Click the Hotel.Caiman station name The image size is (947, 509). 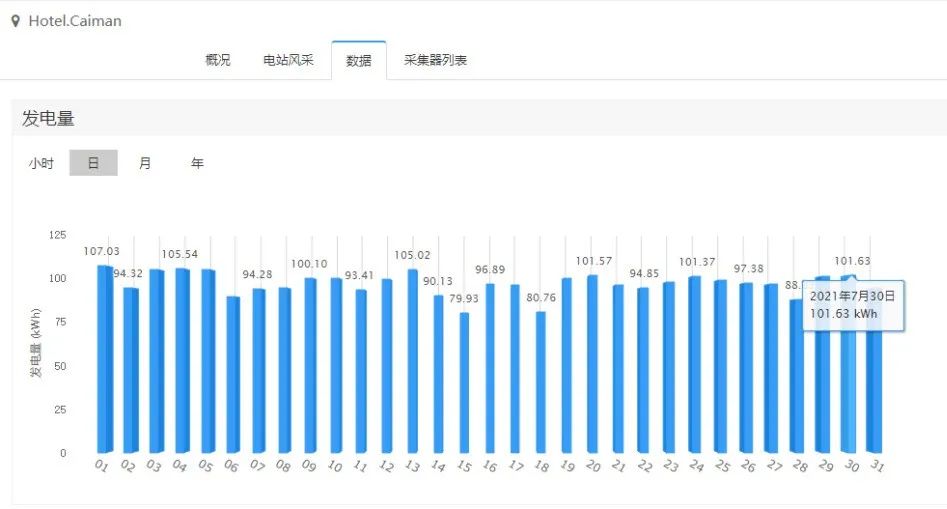click(x=75, y=21)
